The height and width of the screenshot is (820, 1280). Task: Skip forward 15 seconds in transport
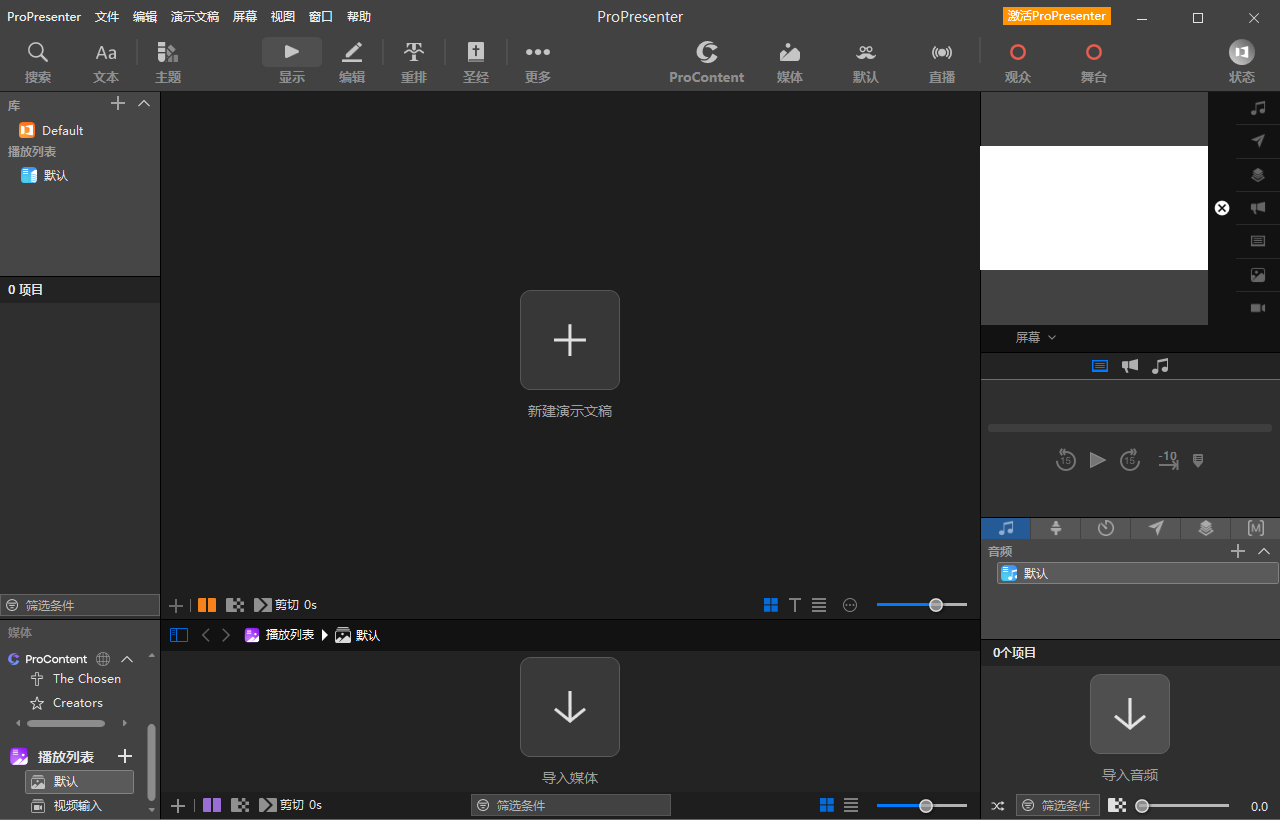[x=1130, y=460]
